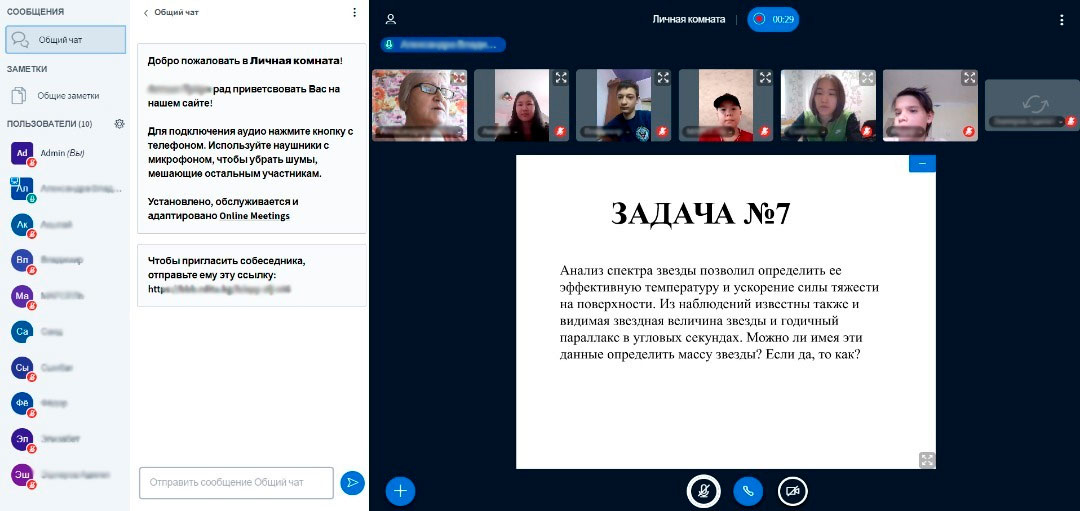Screen dimensions: 1080x511
Task: Expand the first webcam to fullscreen
Action: coord(459,77)
